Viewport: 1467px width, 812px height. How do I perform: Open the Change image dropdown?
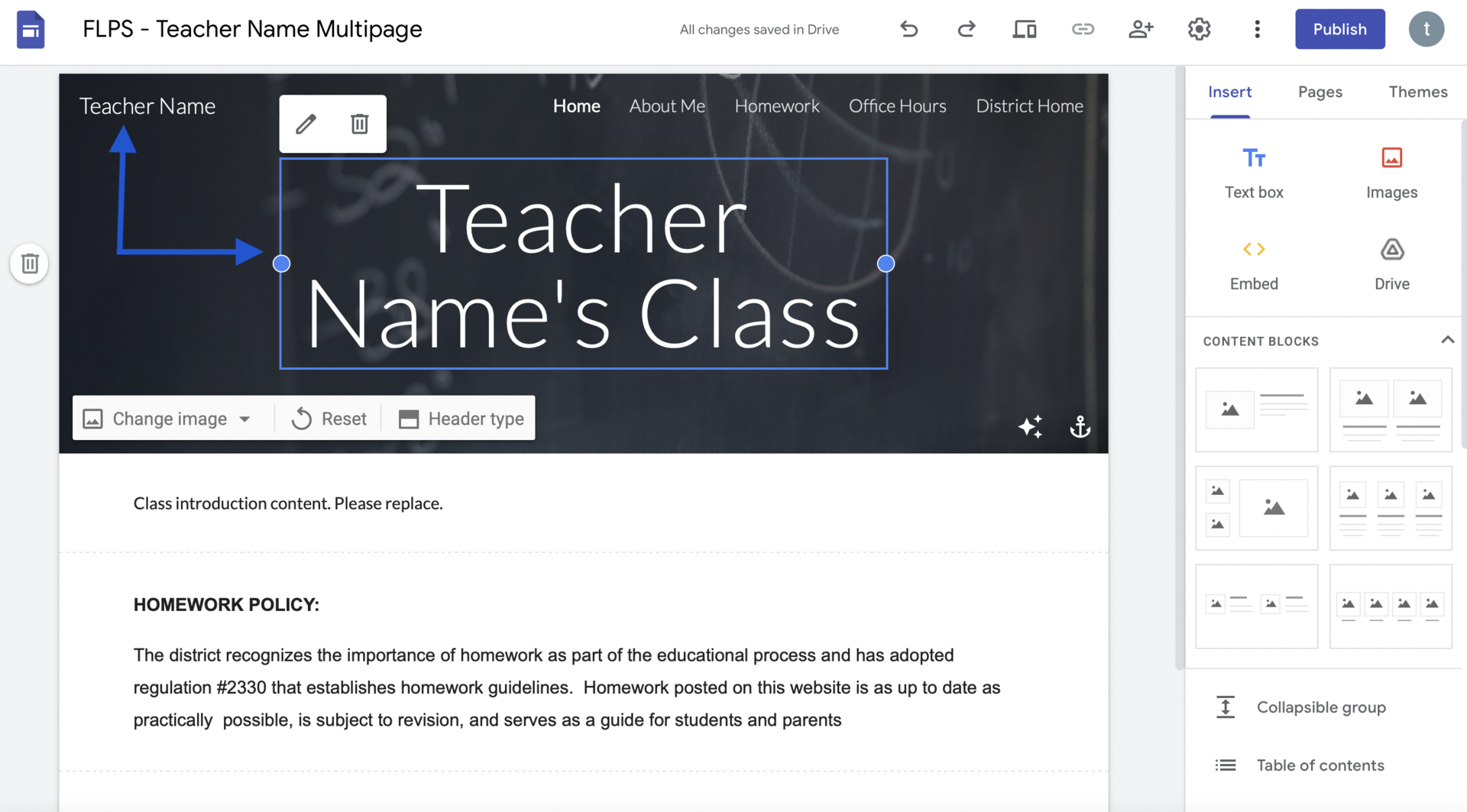168,419
